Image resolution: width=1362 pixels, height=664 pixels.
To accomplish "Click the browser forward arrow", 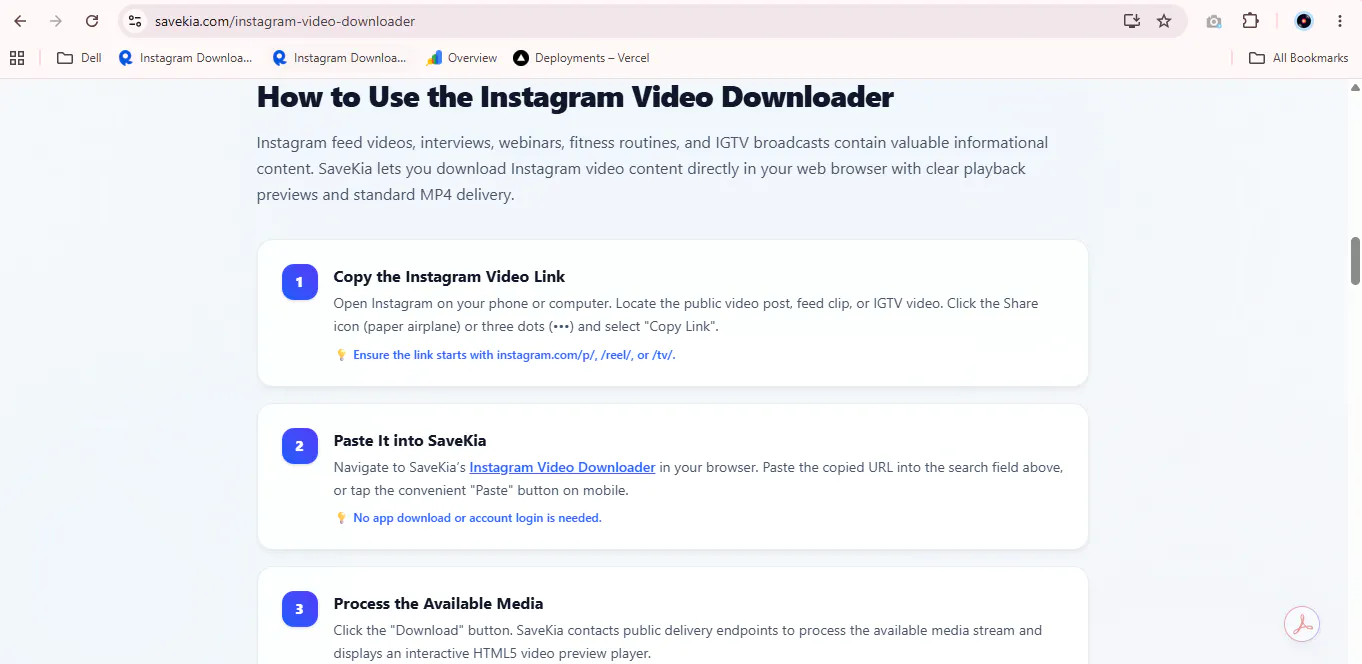I will 56,21.
